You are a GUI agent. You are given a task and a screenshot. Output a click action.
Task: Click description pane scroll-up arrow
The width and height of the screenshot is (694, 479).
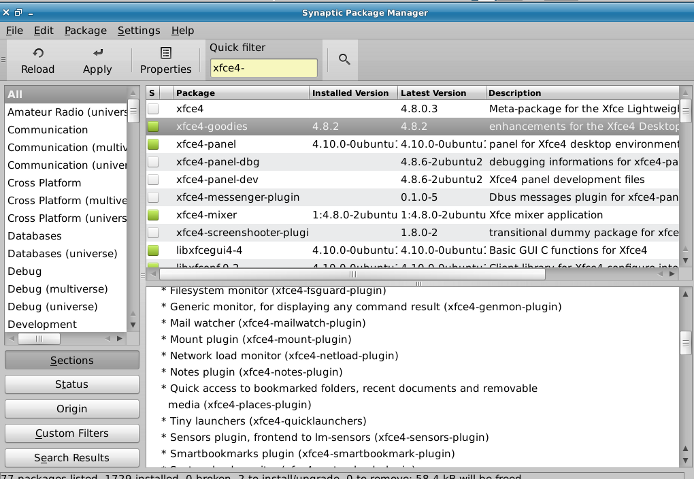tap(685, 294)
